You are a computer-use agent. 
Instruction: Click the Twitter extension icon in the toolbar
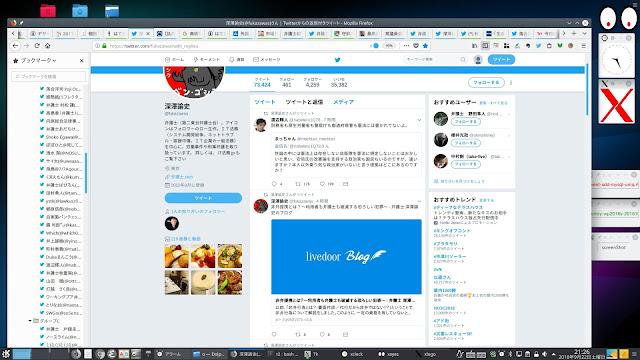pos(538,46)
